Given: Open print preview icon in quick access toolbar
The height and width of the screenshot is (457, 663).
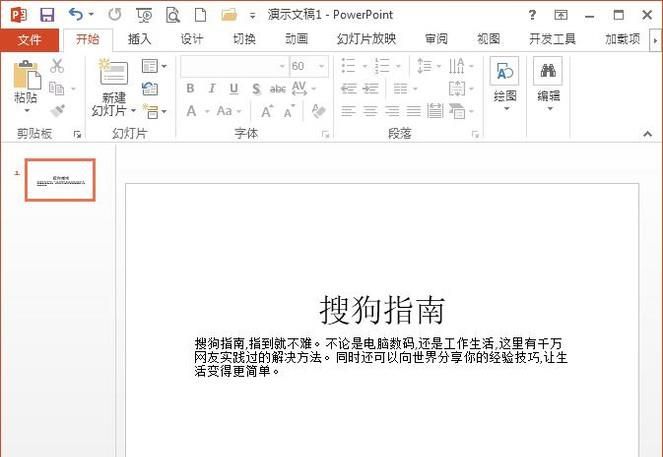Looking at the screenshot, I should click(173, 15).
